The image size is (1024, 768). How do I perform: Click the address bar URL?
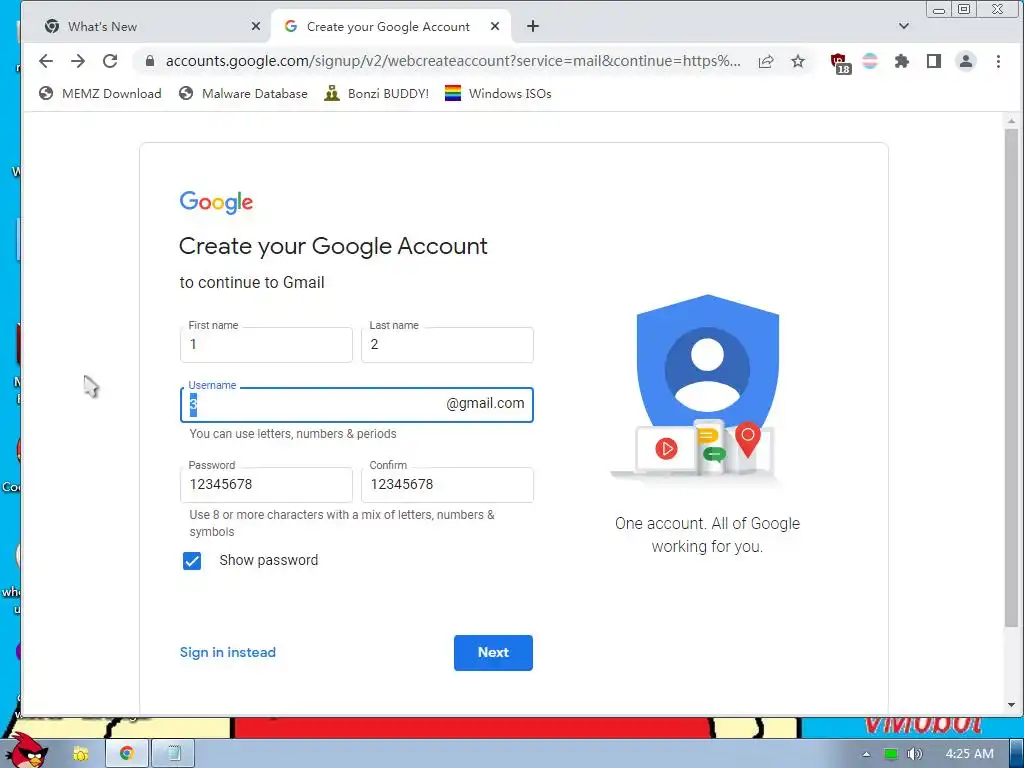click(453, 61)
